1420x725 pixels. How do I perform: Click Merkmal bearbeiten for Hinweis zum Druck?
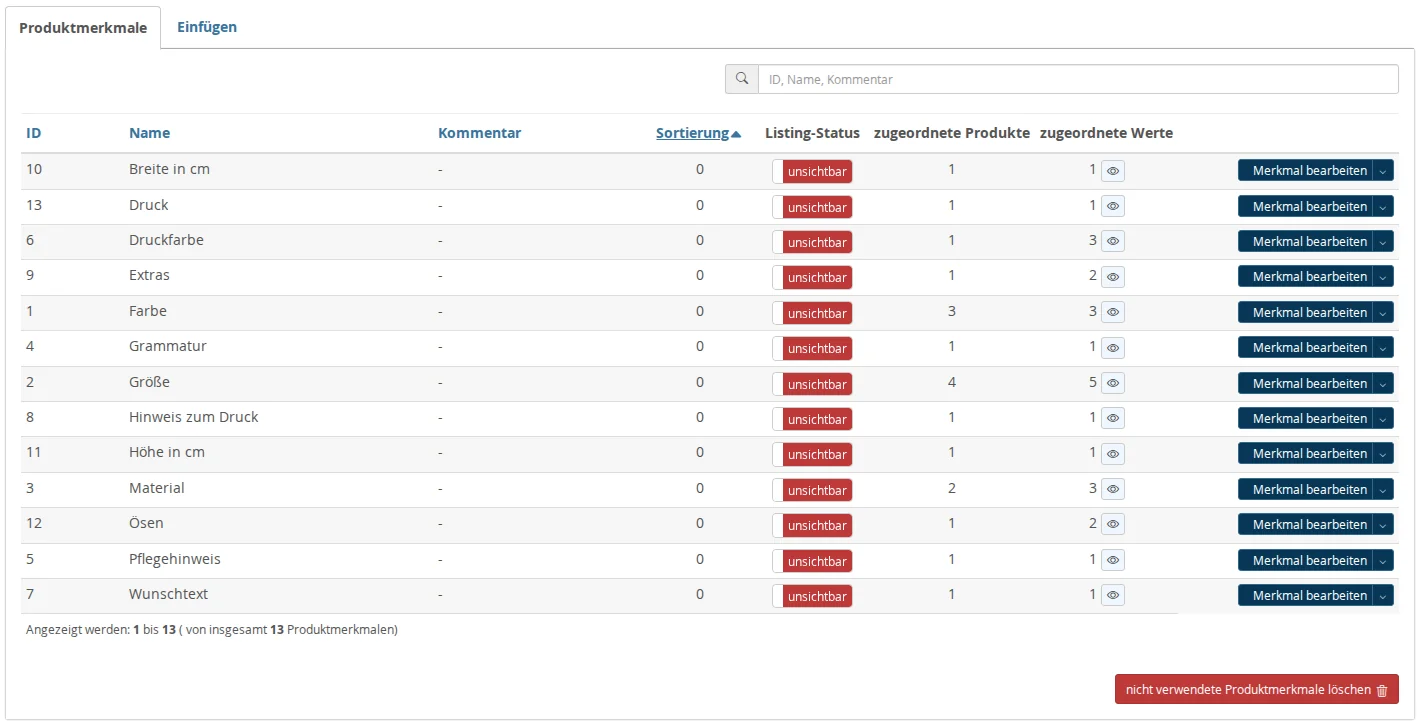[1305, 418]
